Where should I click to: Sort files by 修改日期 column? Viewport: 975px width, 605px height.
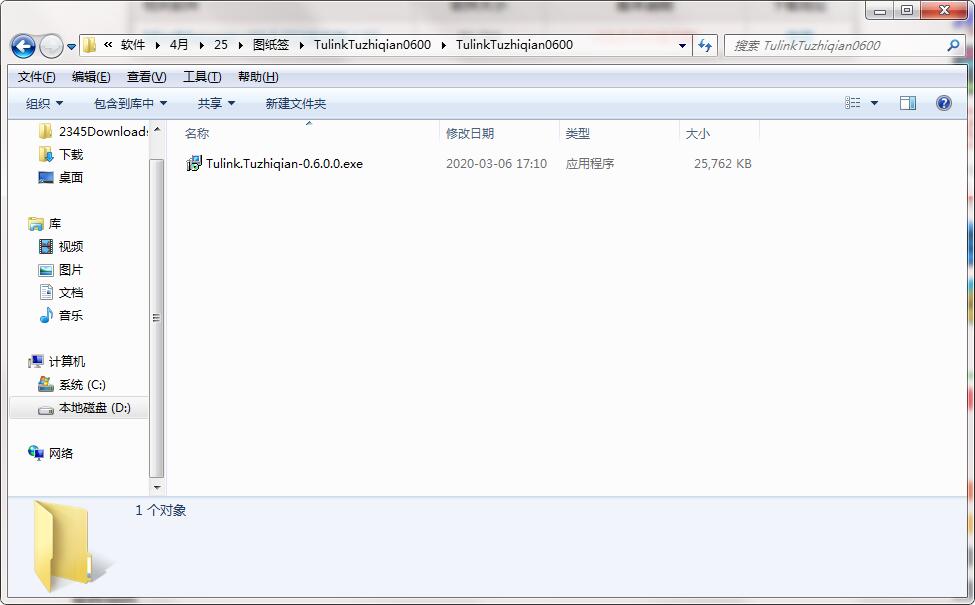pos(470,133)
